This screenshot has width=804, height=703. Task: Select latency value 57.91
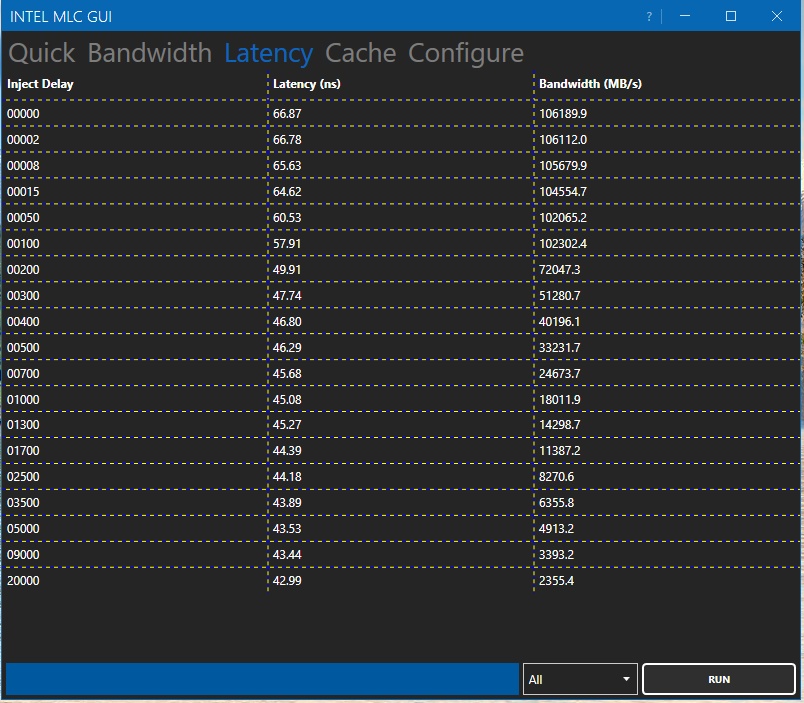click(287, 244)
